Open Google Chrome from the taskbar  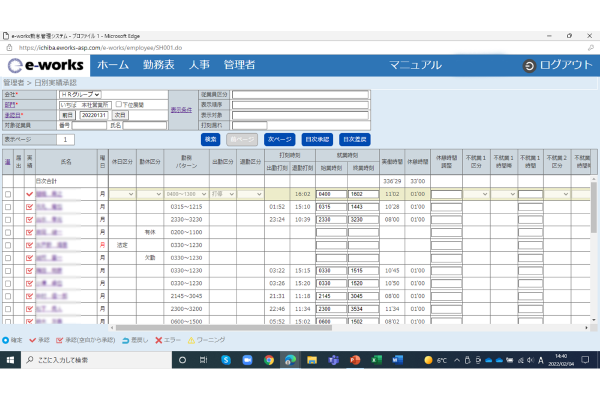(x=269, y=360)
